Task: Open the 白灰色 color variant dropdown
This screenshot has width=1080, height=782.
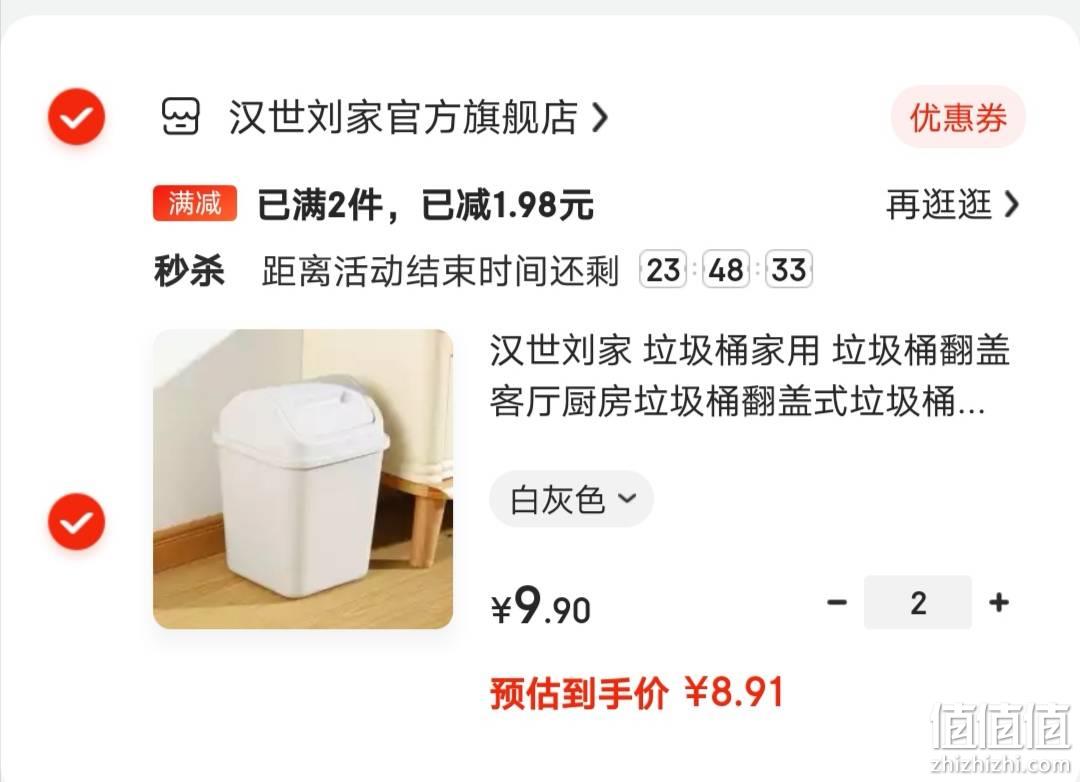Action: [571, 499]
